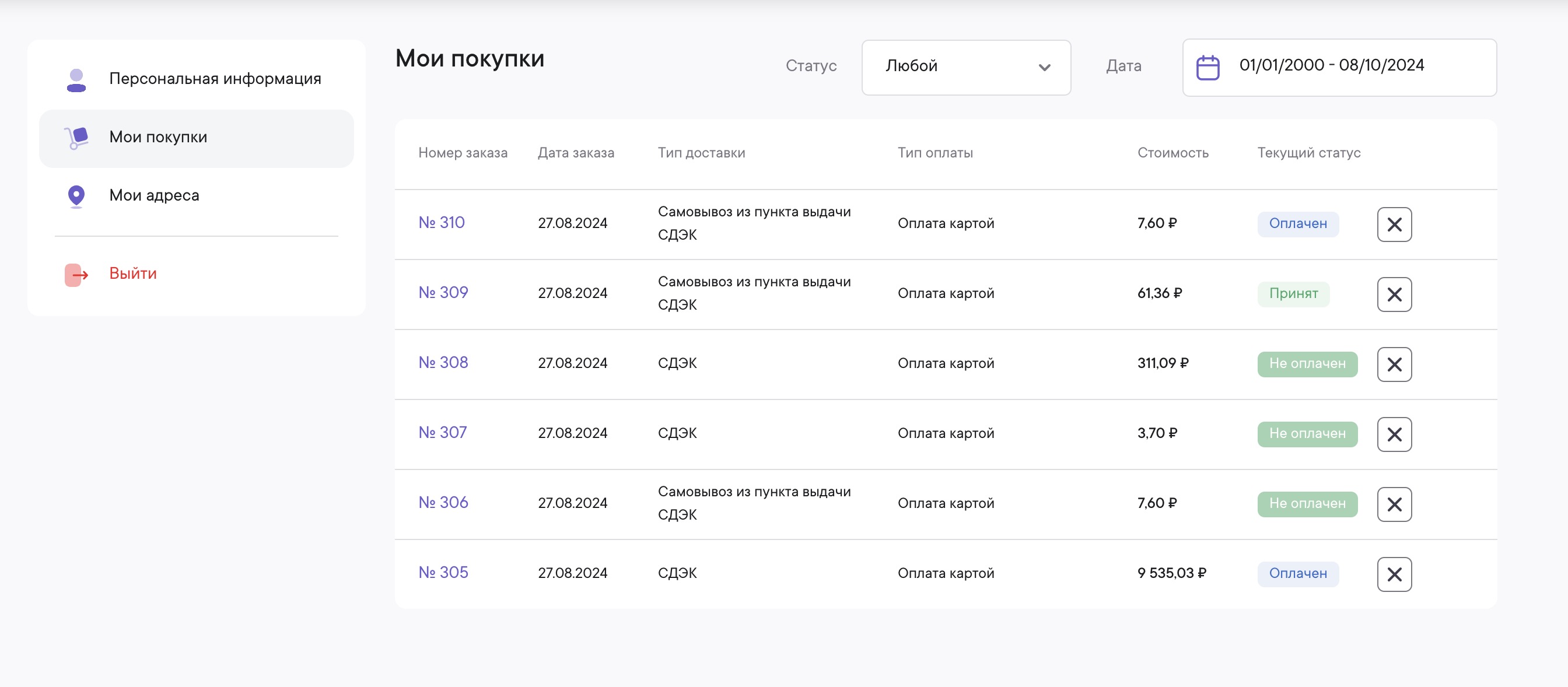The height and width of the screenshot is (687, 1568).
Task: Click the map pin icon for Мои адреса
Action: [x=76, y=197]
